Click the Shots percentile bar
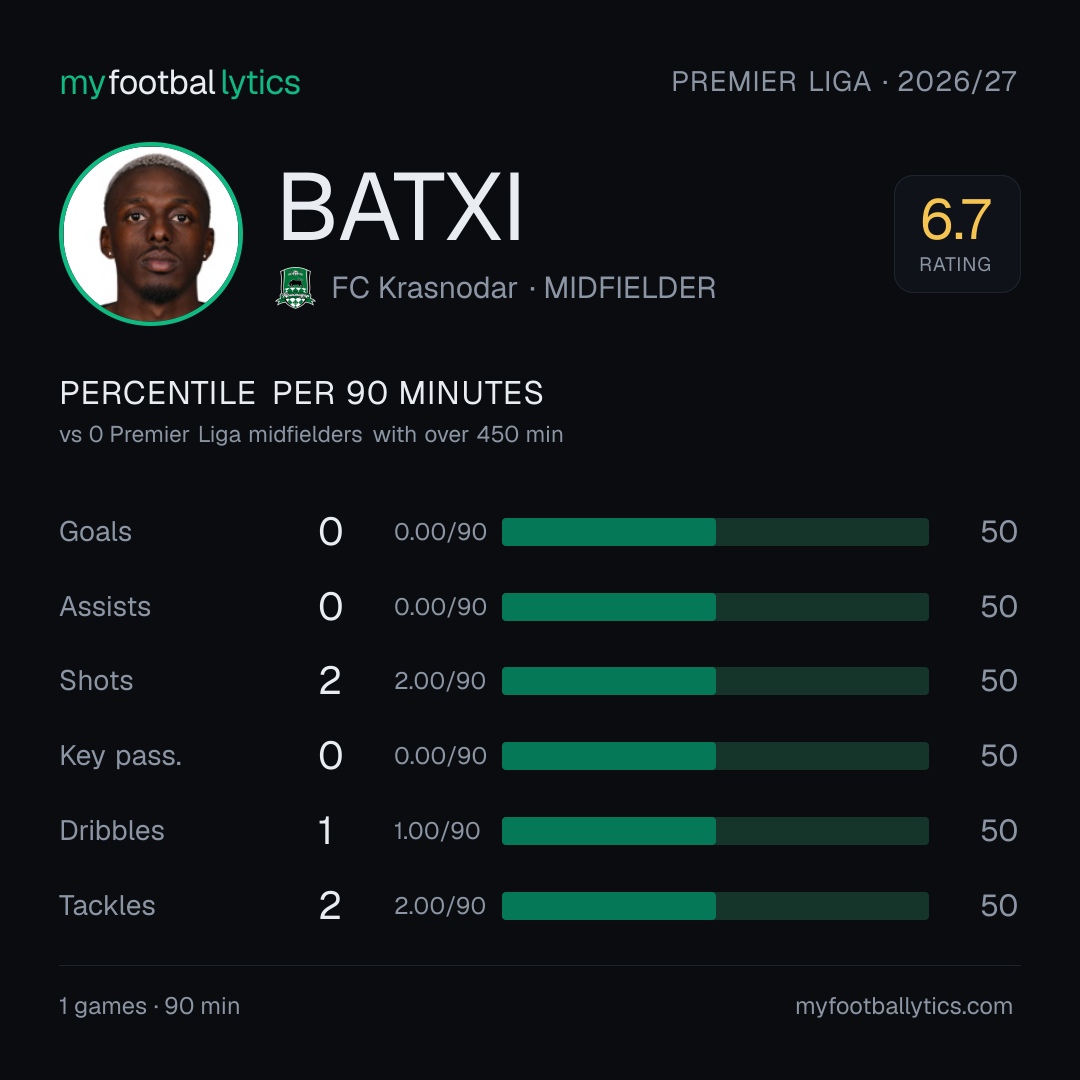Screen dimensions: 1080x1080 [x=715, y=681]
